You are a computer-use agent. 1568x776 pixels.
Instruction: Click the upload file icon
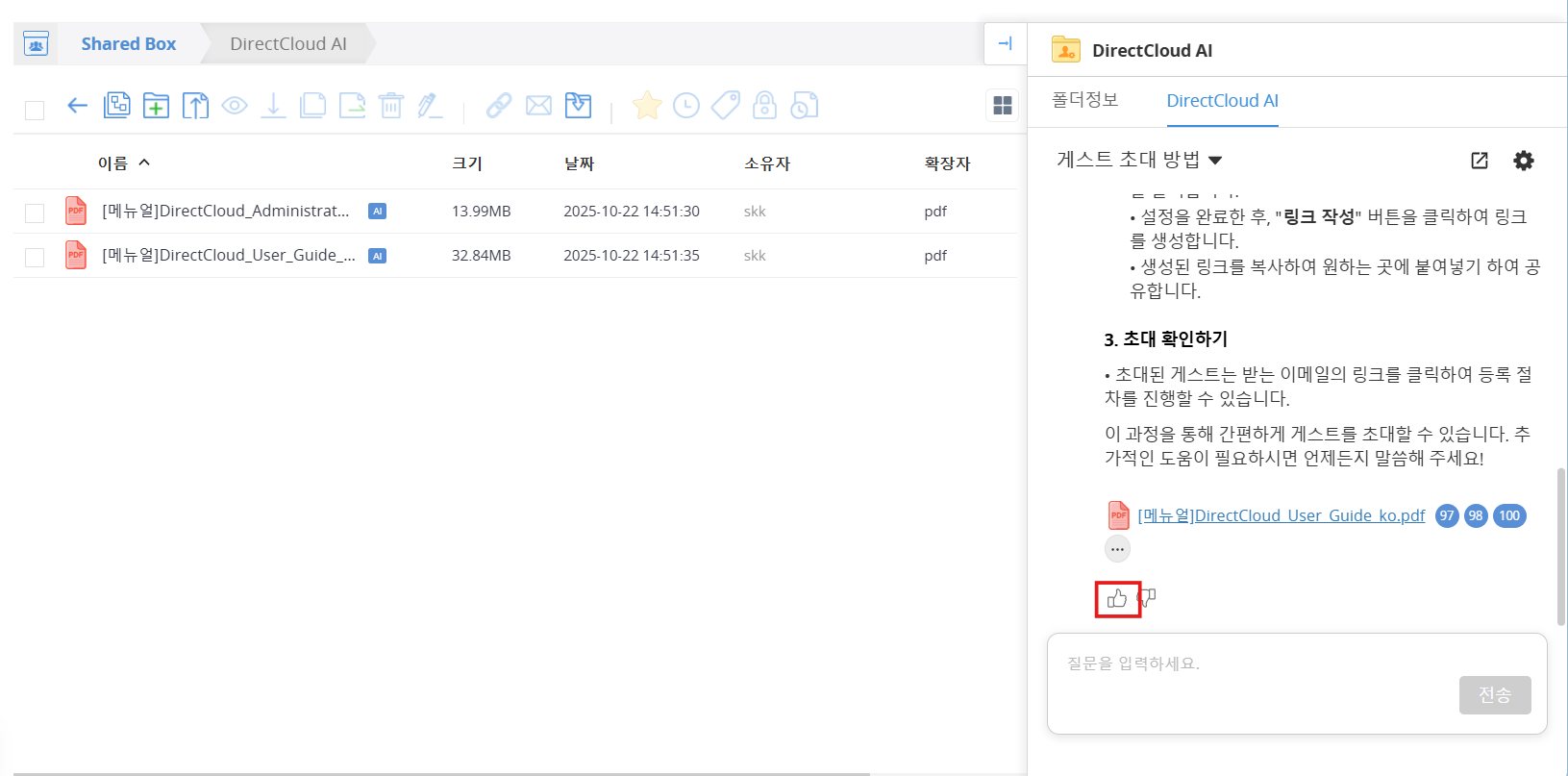195,106
